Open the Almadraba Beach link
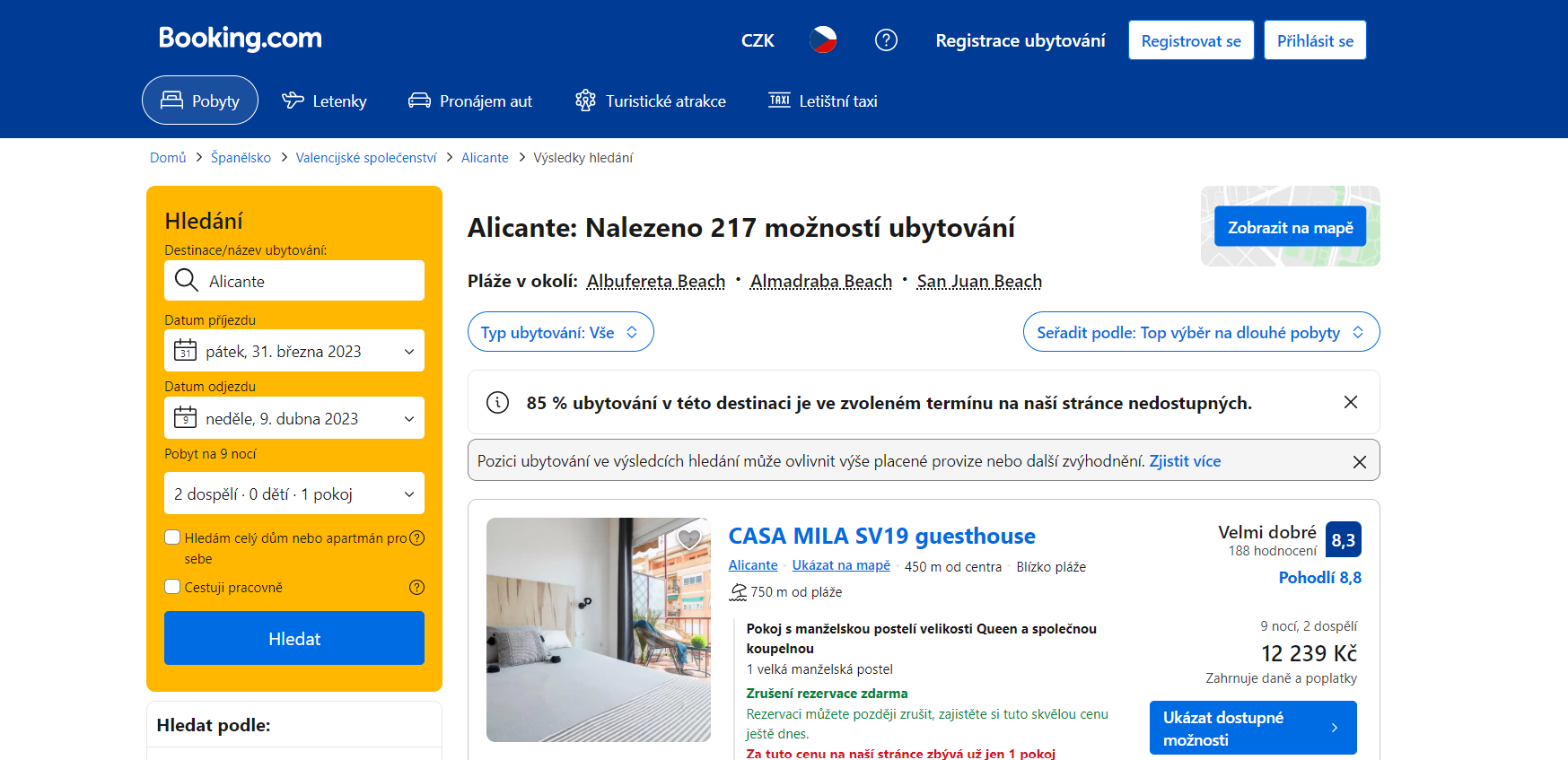Image resolution: width=1568 pixels, height=760 pixels. click(821, 281)
